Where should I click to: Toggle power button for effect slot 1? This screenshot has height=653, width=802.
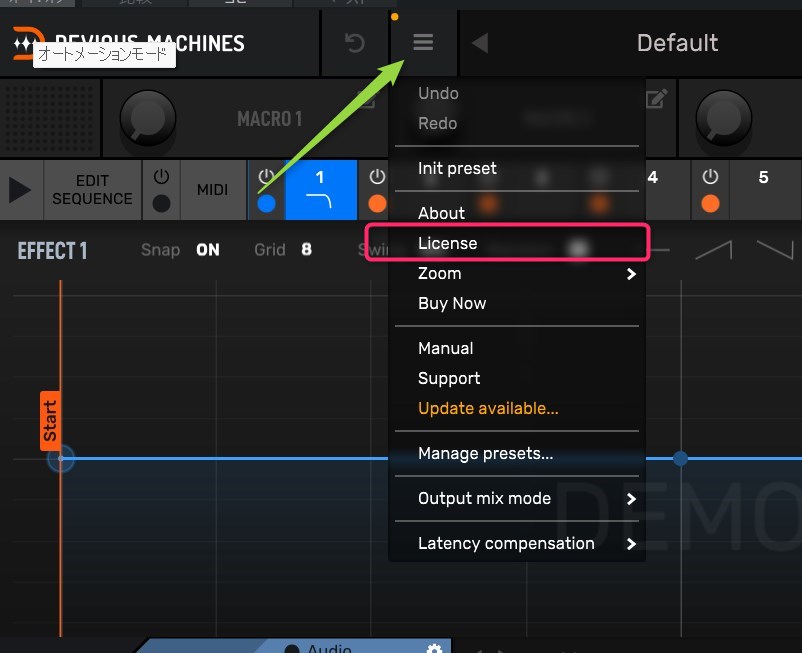point(266,178)
